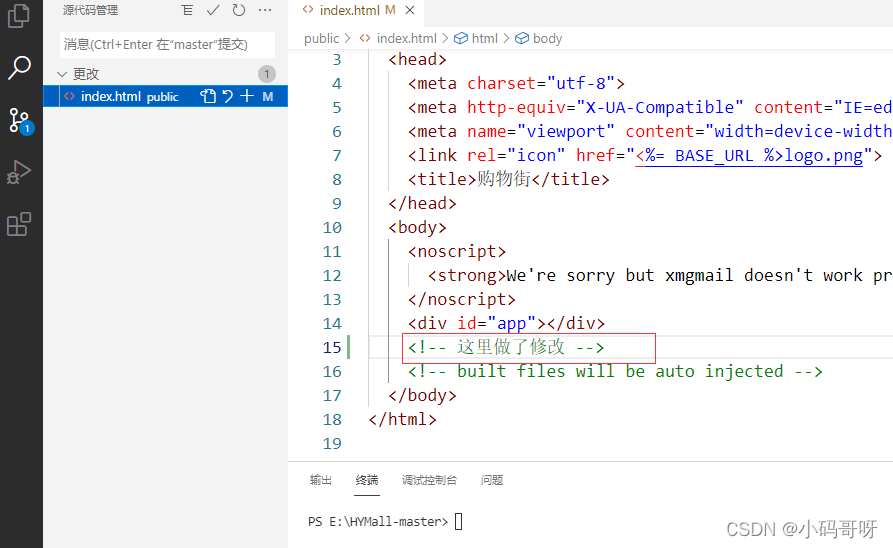
Task: Discard changes to index.html
Action: 228,96
